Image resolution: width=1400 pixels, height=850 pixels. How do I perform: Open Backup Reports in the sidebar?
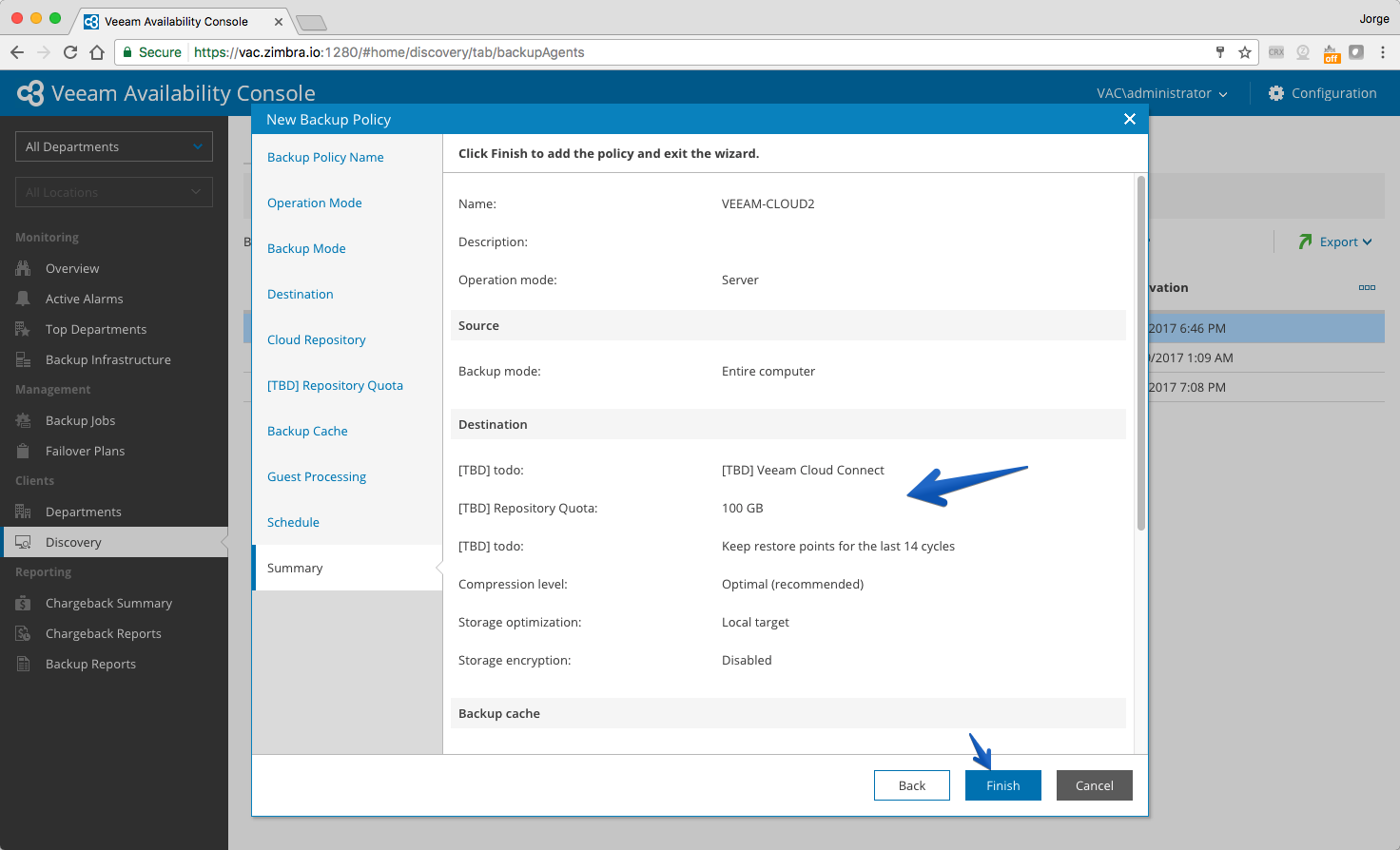[x=90, y=664]
